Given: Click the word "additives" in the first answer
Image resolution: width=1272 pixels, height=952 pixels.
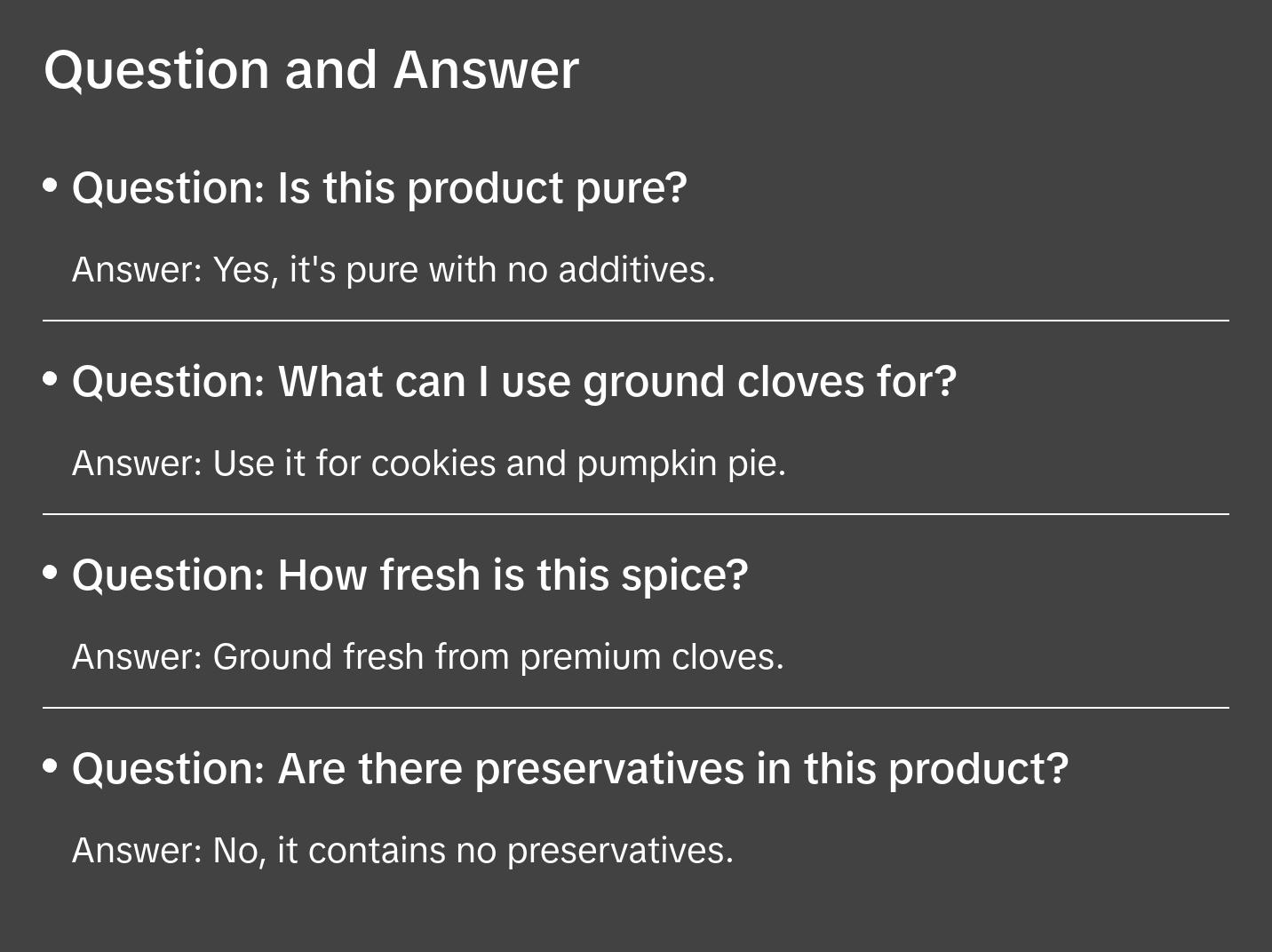Looking at the screenshot, I should point(636,270).
